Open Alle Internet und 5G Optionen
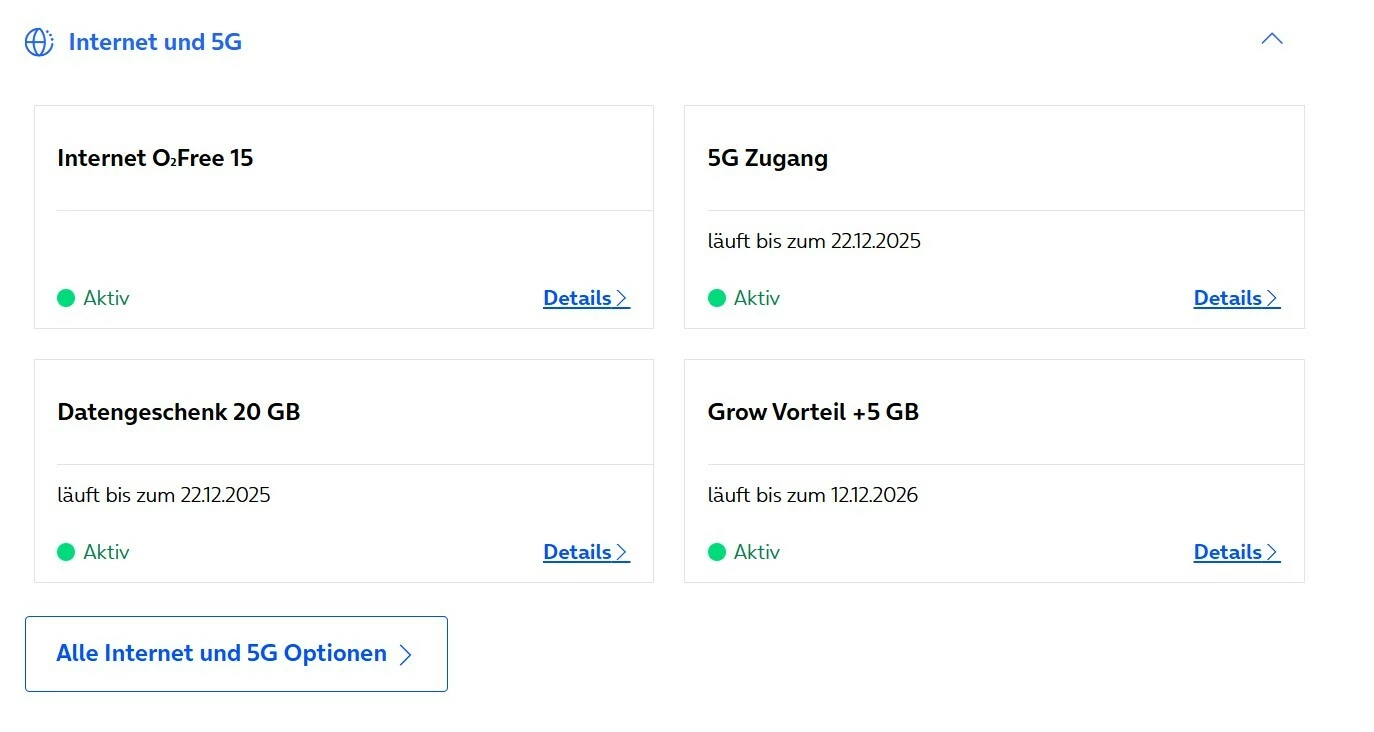Screen dimensions: 1374x732 pos(236,654)
